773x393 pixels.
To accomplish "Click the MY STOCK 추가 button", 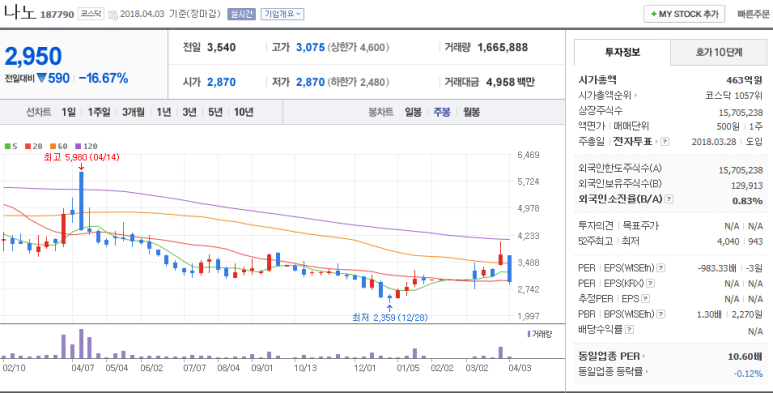I will click(x=684, y=14).
